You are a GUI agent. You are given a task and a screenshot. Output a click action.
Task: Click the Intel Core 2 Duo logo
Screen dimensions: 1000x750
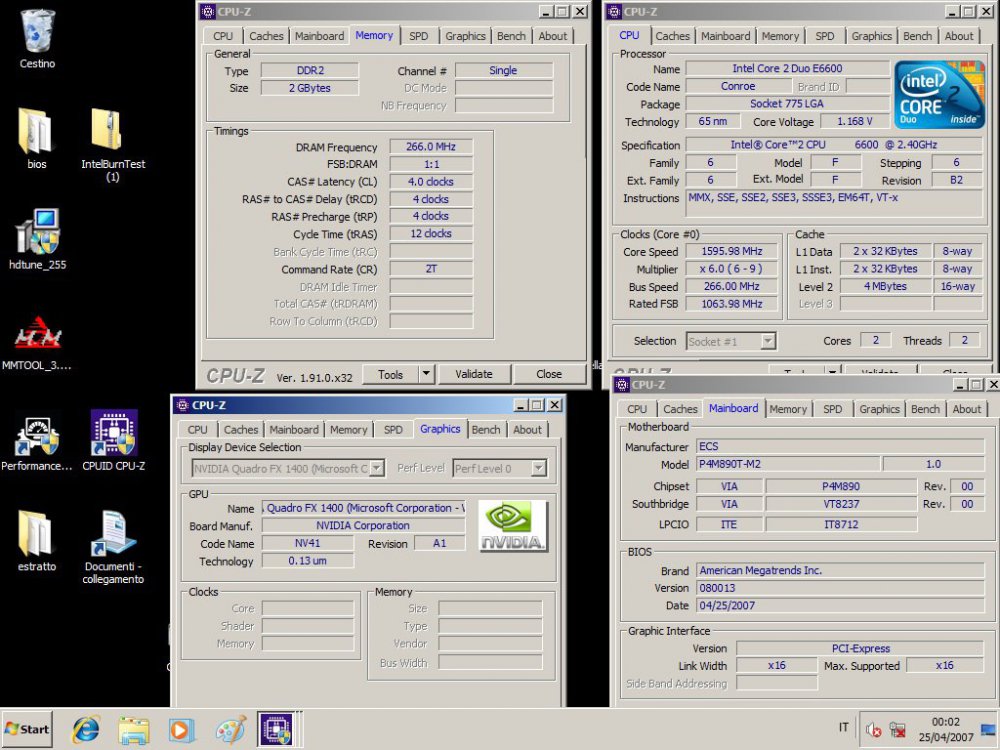[939, 95]
